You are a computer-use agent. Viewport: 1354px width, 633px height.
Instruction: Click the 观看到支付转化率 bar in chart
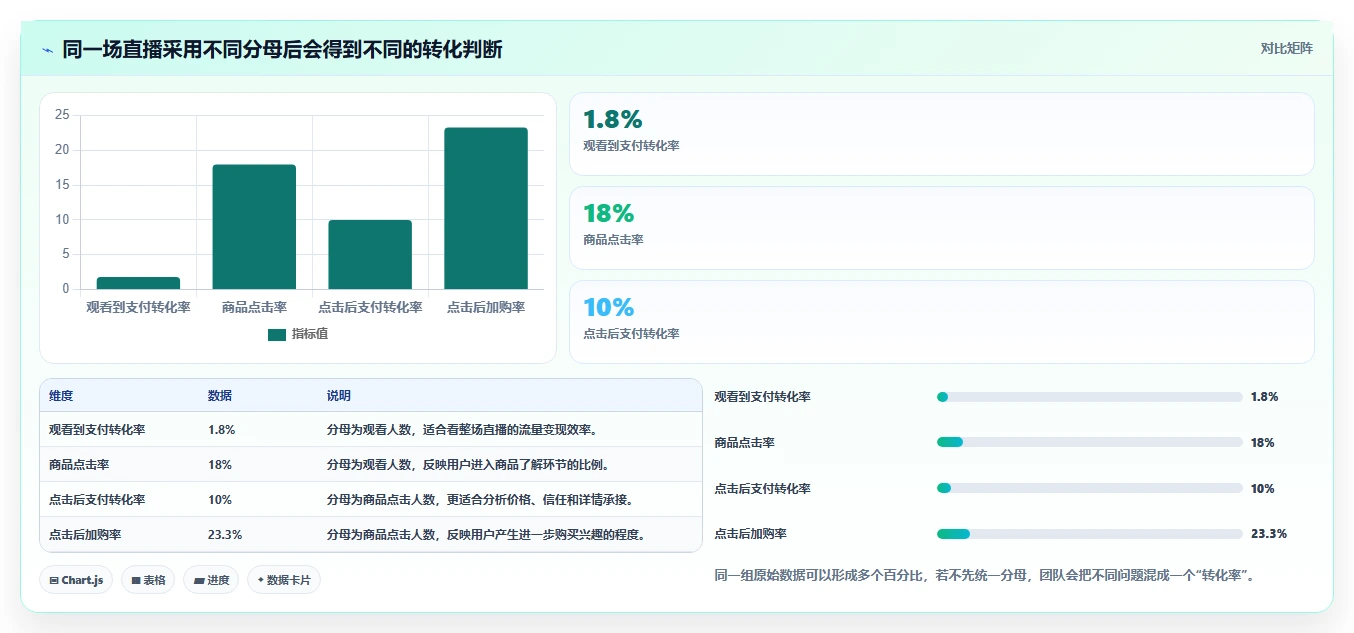pyautogui.click(x=138, y=283)
